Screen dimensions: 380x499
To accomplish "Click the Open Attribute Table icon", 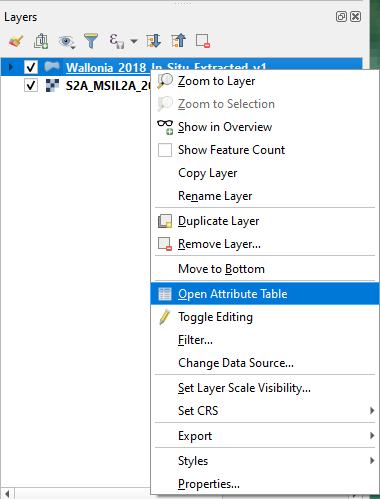I will click(x=165, y=294).
